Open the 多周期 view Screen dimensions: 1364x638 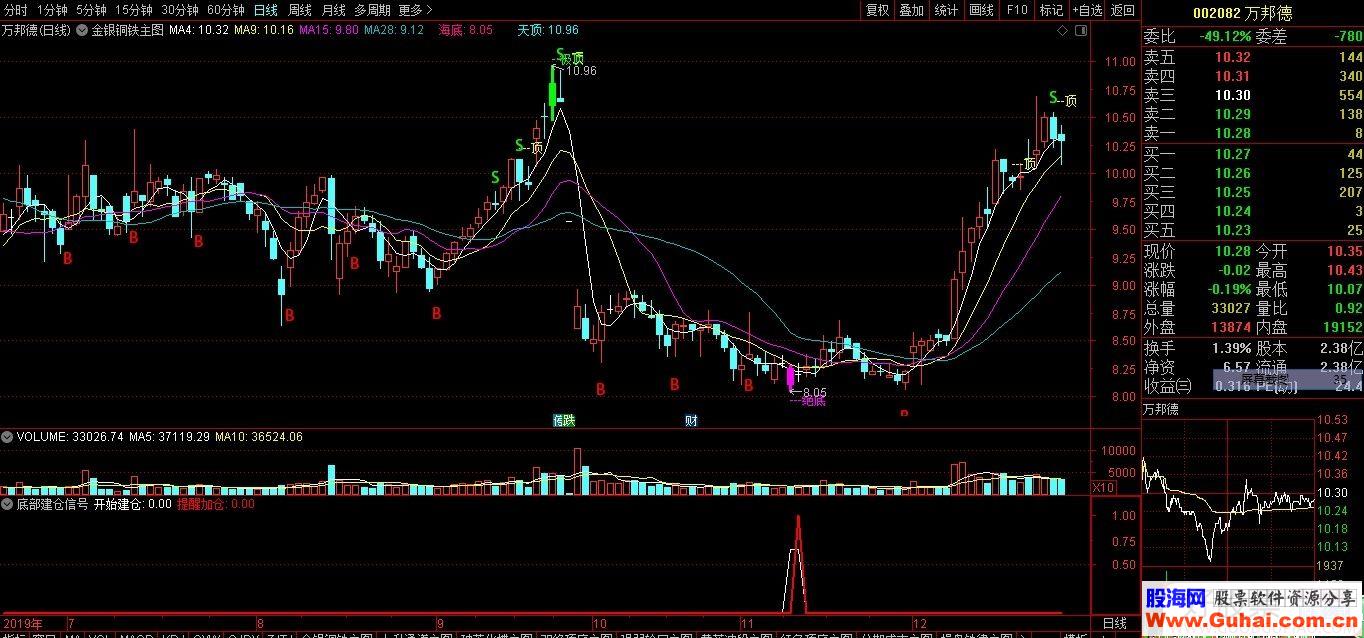tap(372, 10)
